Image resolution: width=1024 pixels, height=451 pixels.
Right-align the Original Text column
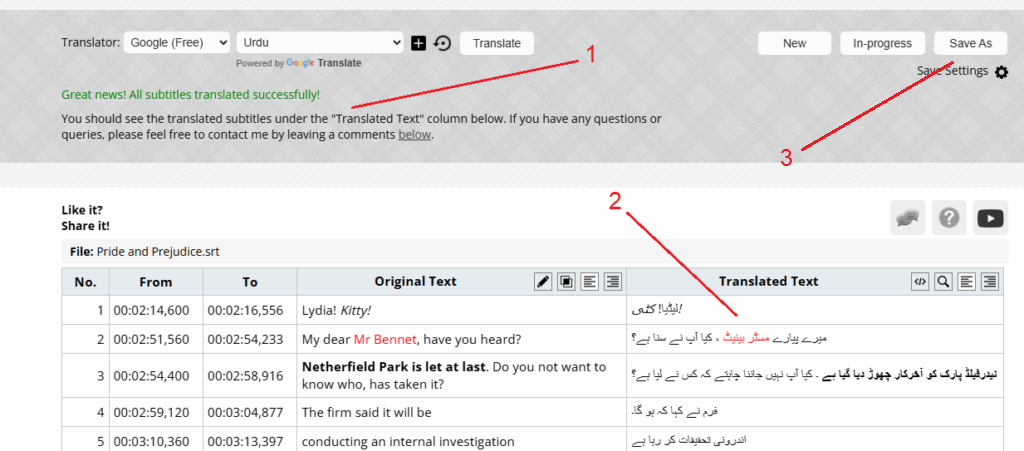click(612, 282)
